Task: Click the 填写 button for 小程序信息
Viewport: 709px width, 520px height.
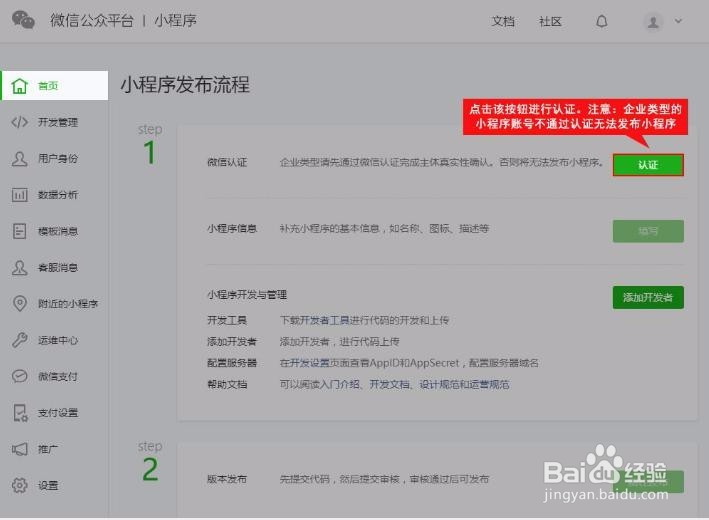Action: (648, 231)
